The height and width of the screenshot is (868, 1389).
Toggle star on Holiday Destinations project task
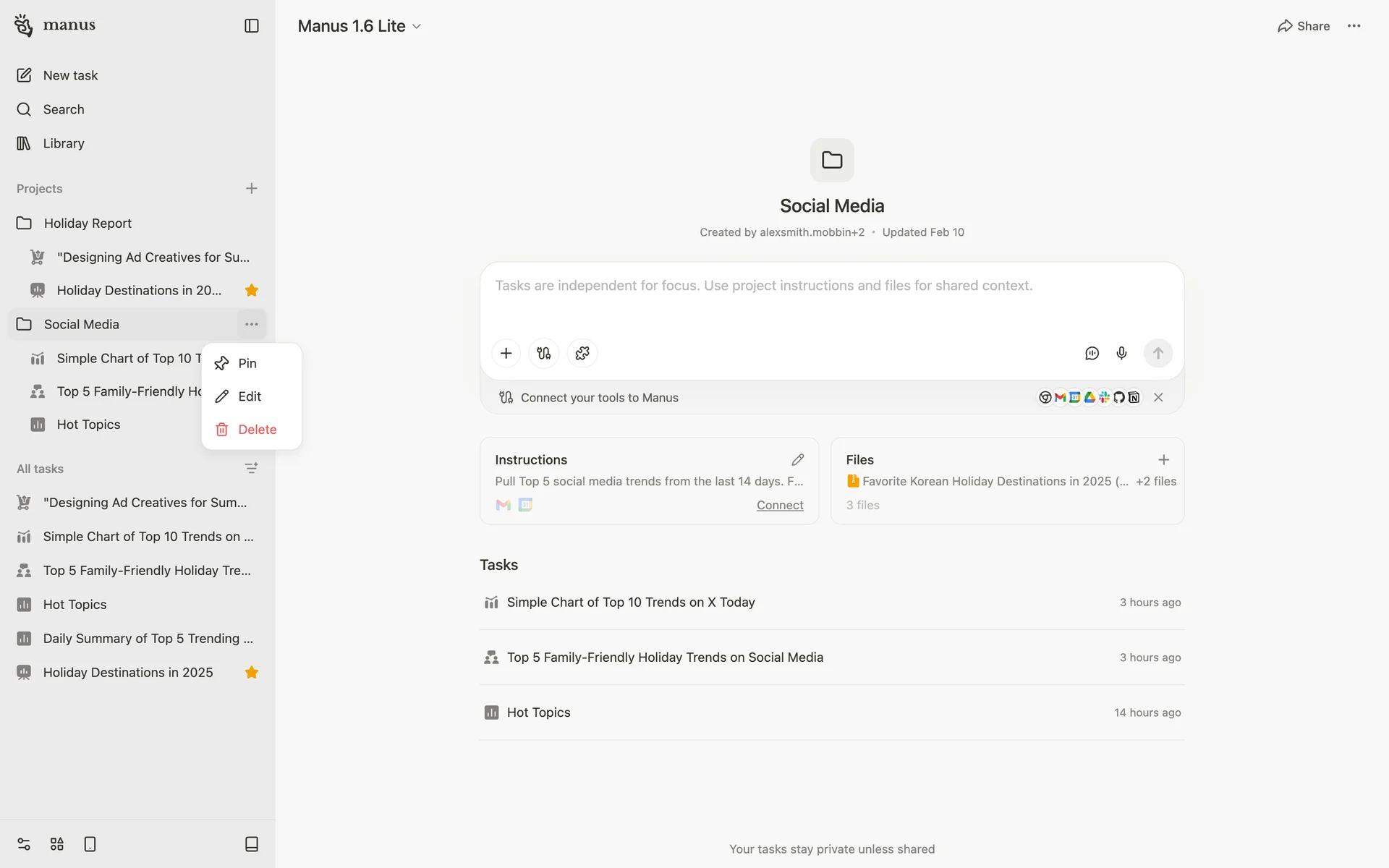point(251,291)
